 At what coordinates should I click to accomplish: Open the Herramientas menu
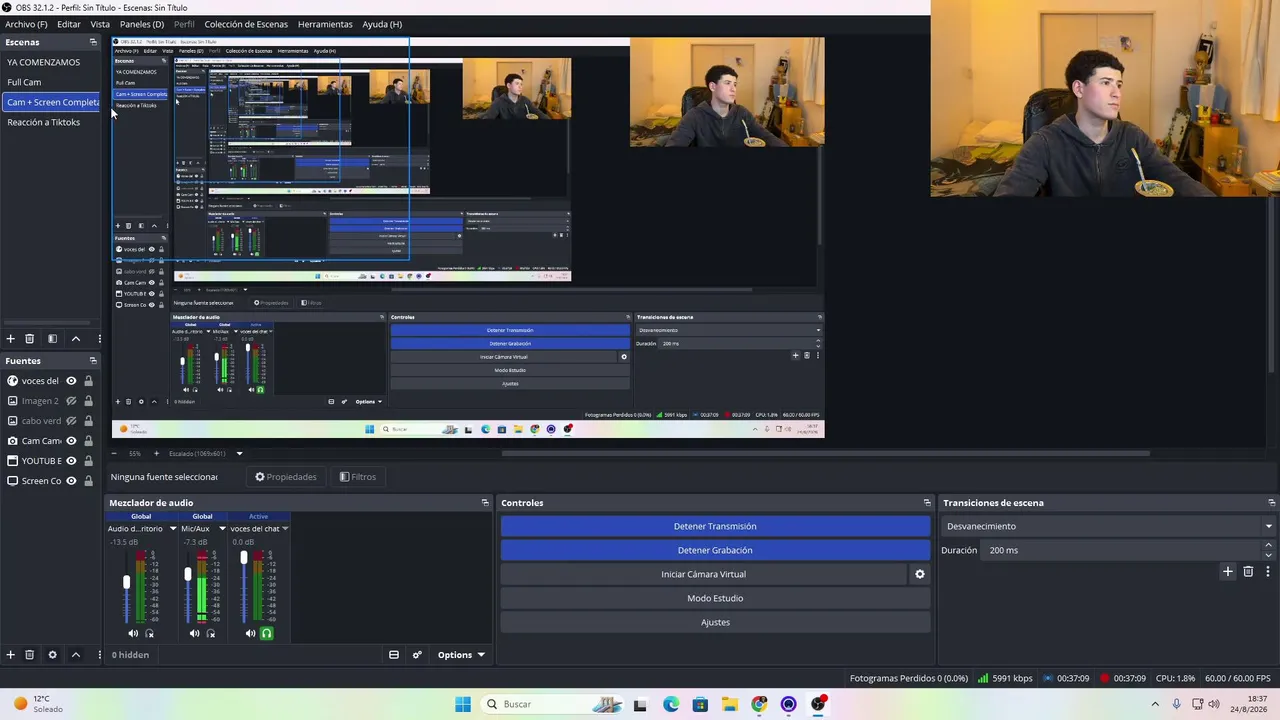(x=325, y=24)
